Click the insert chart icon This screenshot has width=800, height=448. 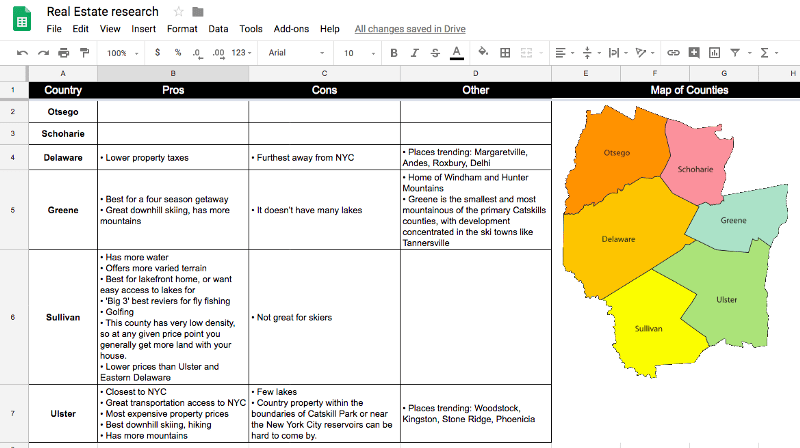pyautogui.click(x=714, y=53)
